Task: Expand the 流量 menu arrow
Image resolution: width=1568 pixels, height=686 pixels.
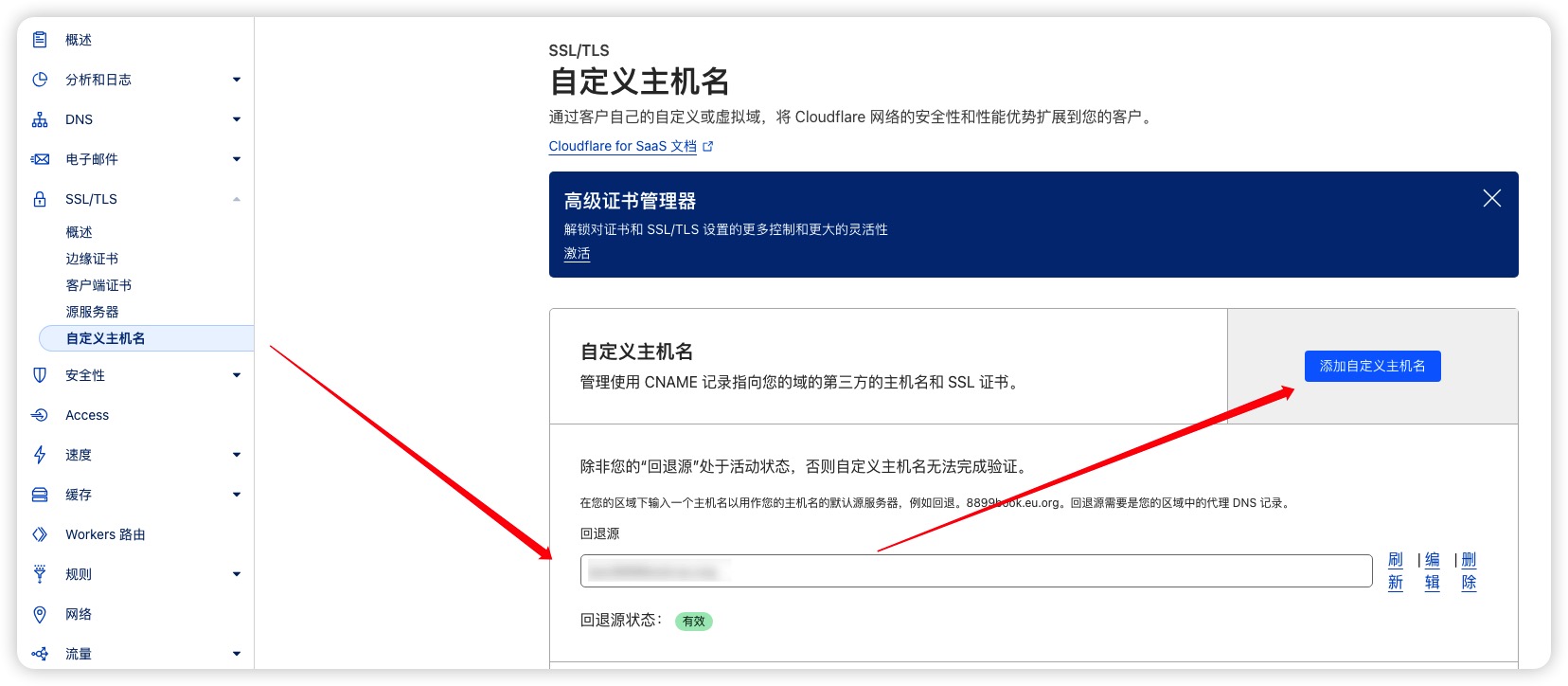Action: click(x=237, y=654)
